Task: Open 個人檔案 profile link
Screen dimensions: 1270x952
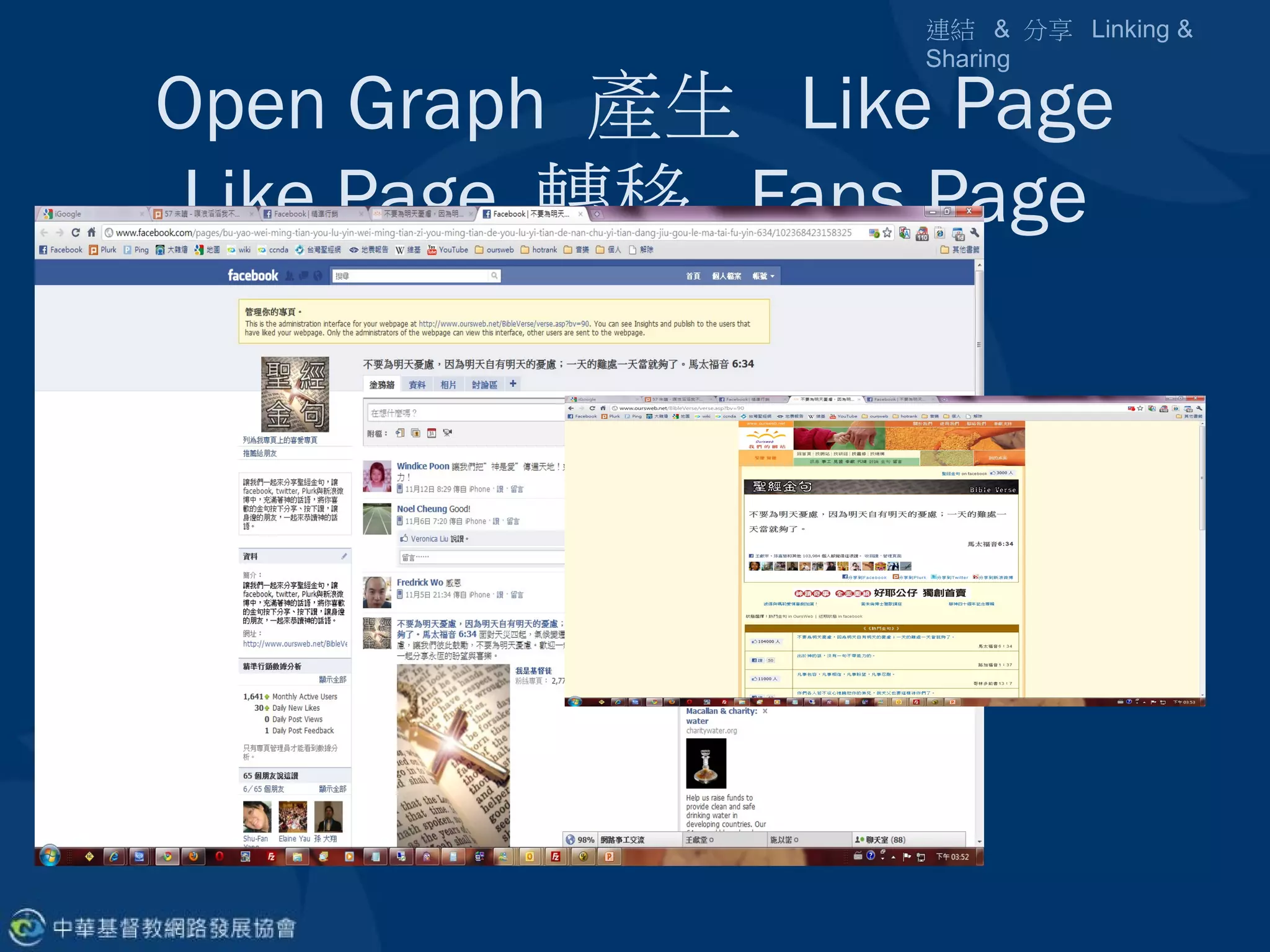Action: (x=727, y=276)
